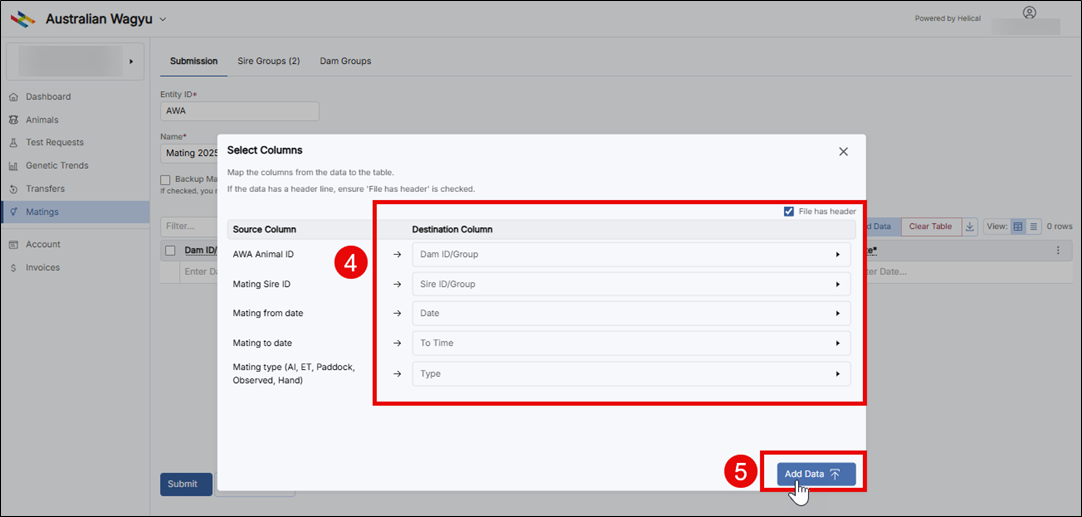Switch to grid view icon
This screenshot has height=517, width=1082.
point(1018,226)
